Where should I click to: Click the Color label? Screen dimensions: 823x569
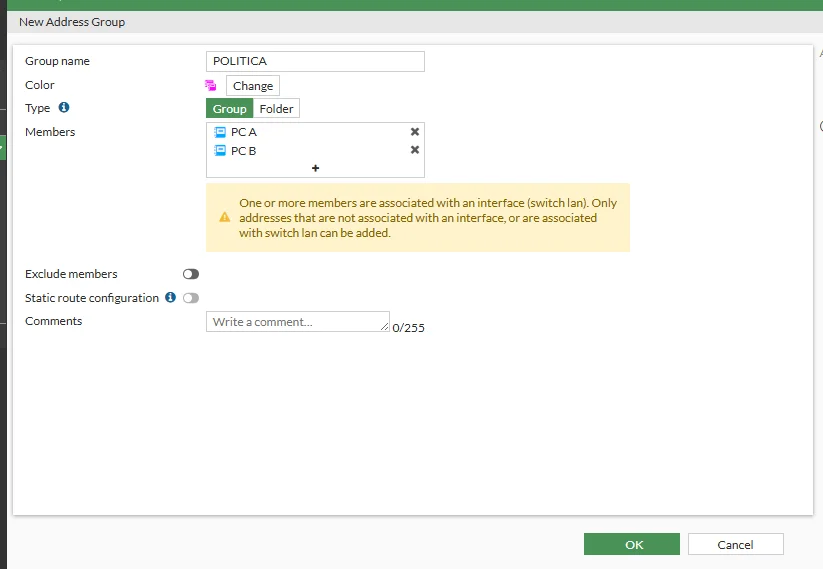39,85
